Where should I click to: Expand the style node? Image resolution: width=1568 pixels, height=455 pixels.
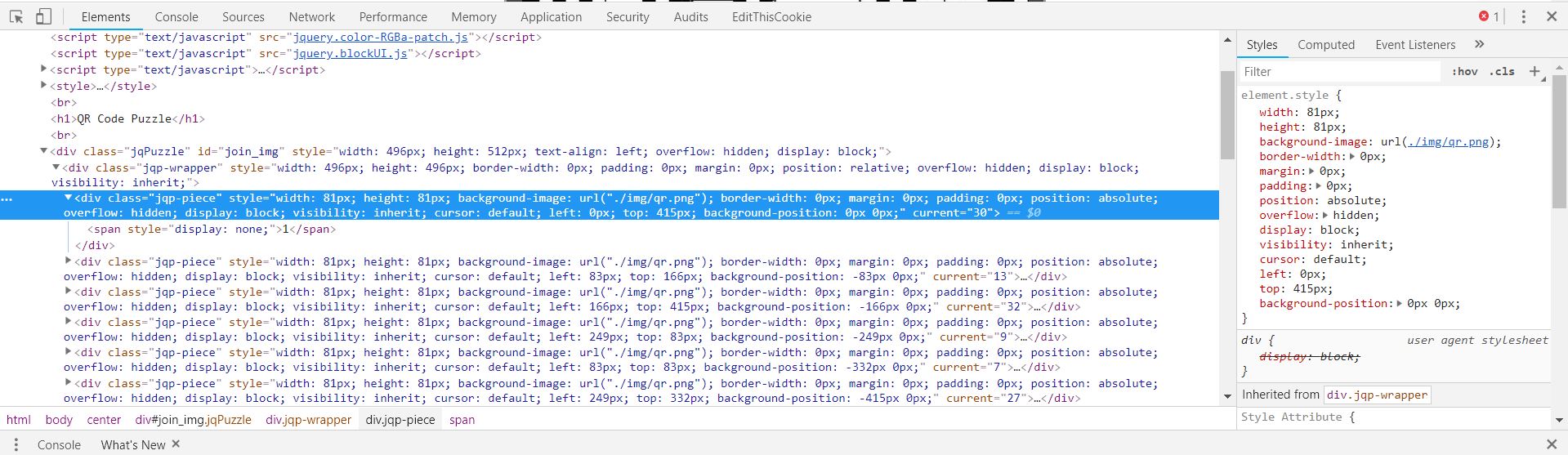pos(44,86)
